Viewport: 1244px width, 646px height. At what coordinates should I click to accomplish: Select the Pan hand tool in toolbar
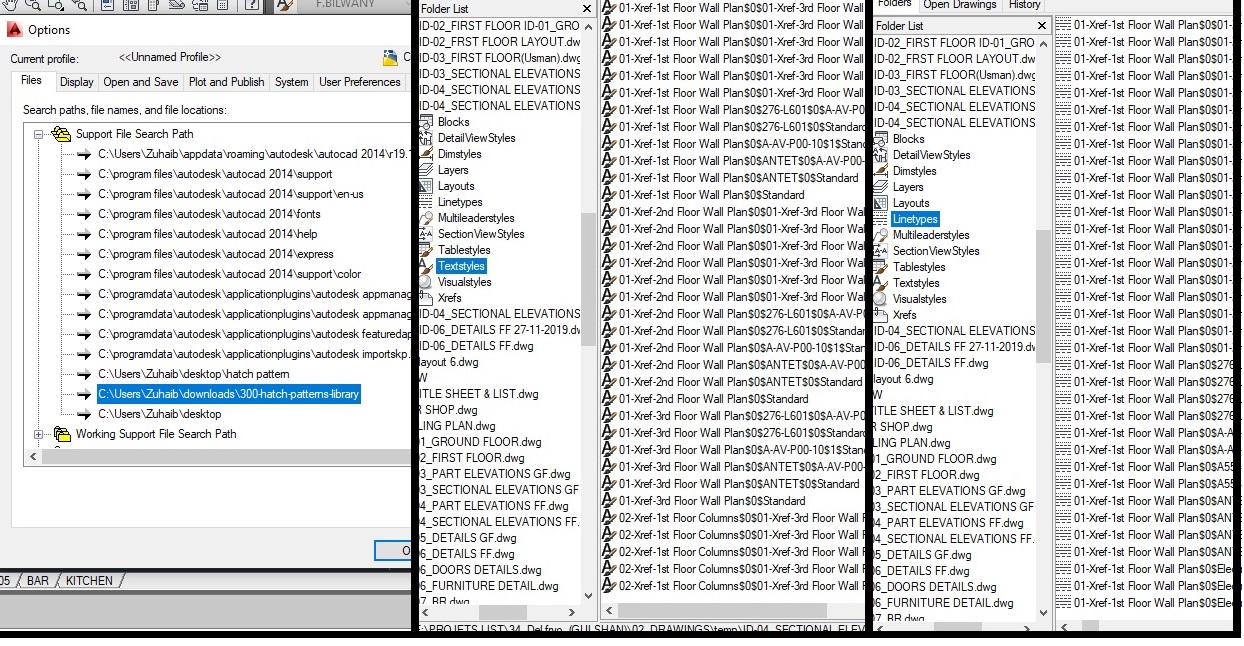pyautogui.click(x=10, y=5)
